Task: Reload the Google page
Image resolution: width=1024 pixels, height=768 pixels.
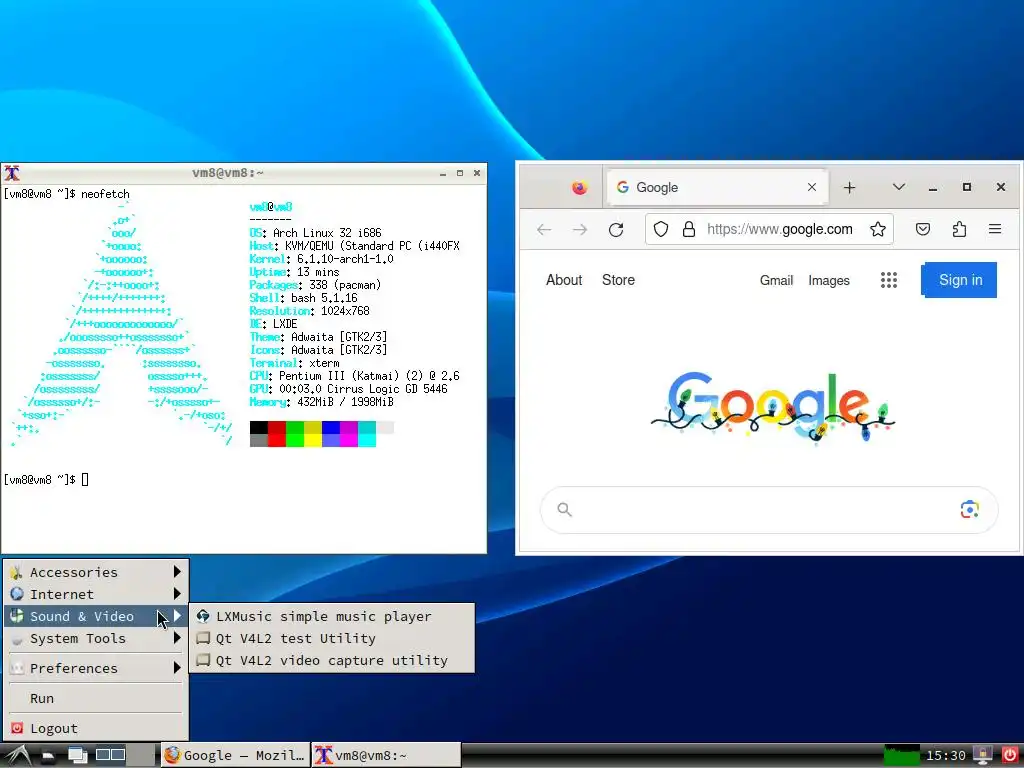Action: pos(616,229)
